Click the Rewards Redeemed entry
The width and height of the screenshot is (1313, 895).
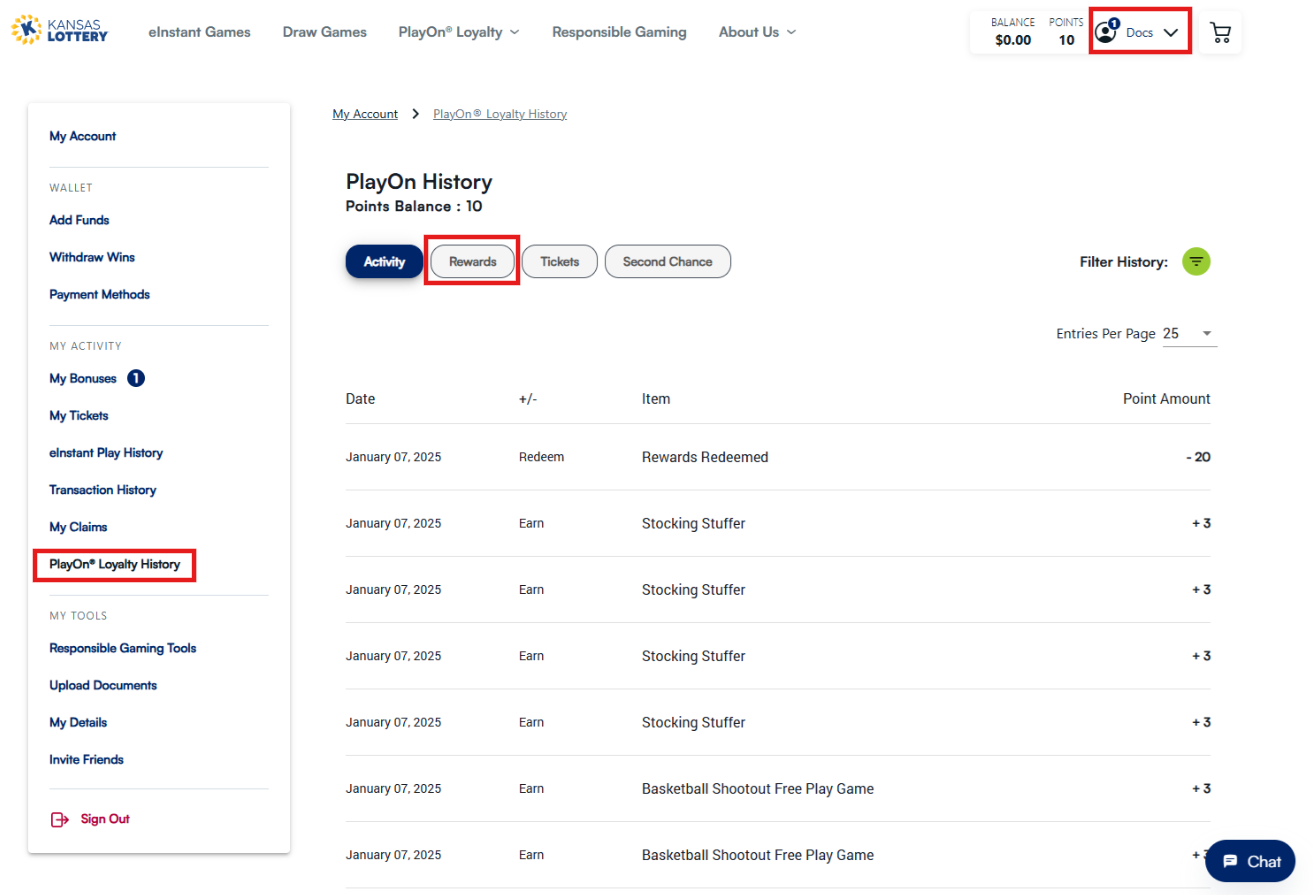(705, 457)
